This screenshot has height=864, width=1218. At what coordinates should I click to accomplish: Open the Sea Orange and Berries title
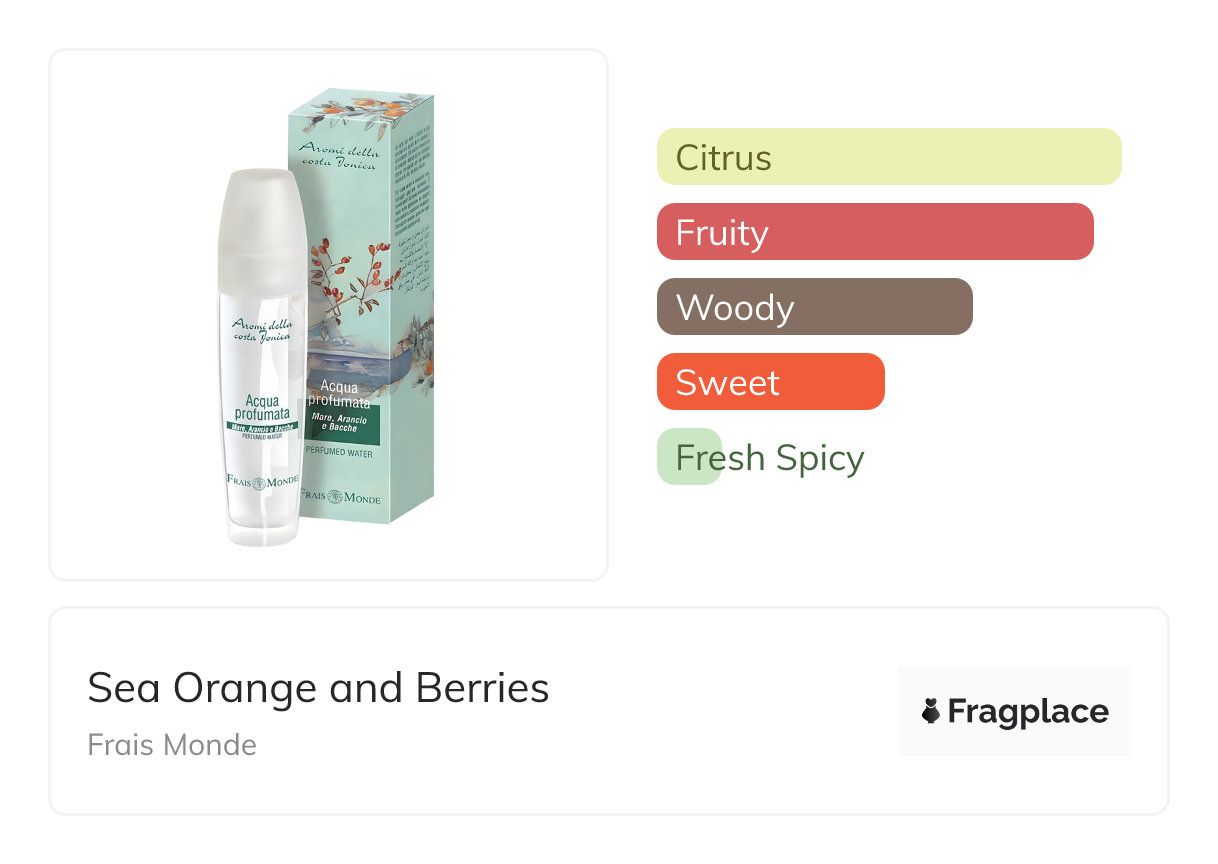(x=318, y=688)
